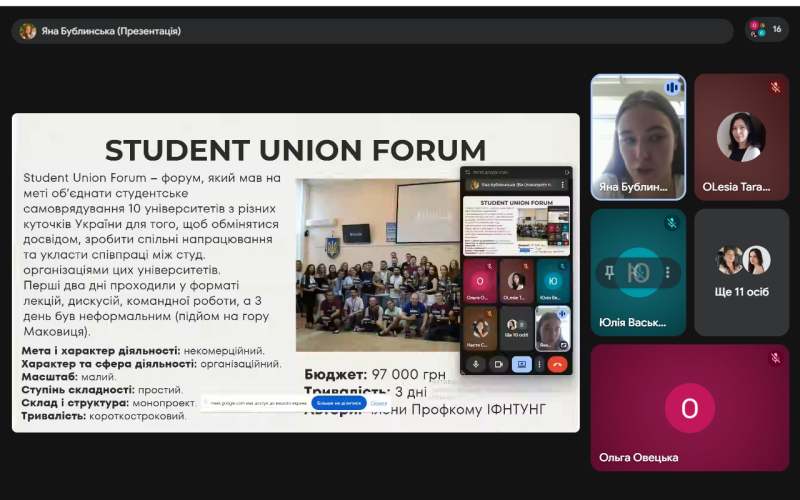Click Ольга Овецька's round O avatar
This screenshot has height=500, width=800.
coord(690,408)
